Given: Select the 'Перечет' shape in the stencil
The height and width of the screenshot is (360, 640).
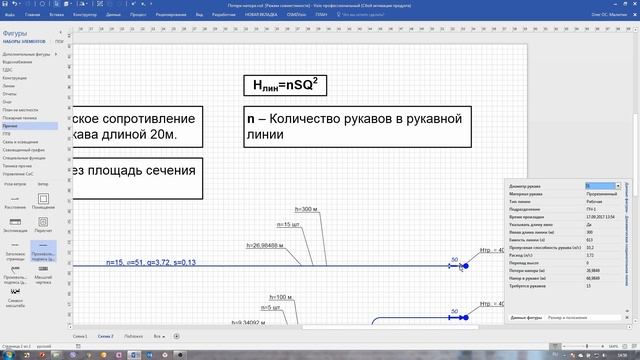Looking at the screenshot, I should coord(43,225).
